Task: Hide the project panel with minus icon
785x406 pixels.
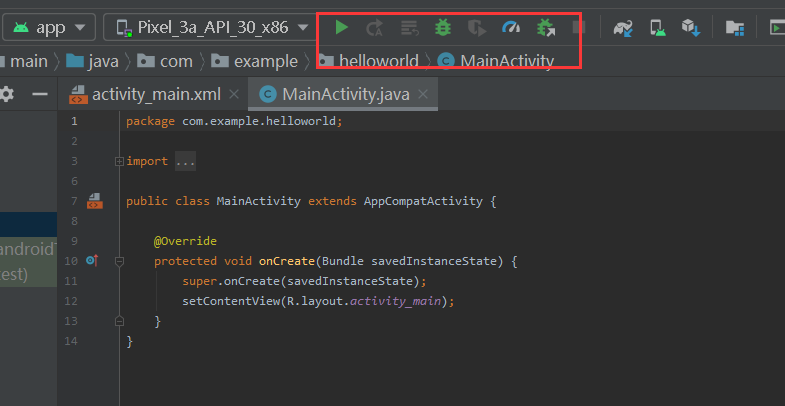Action: click(40, 94)
